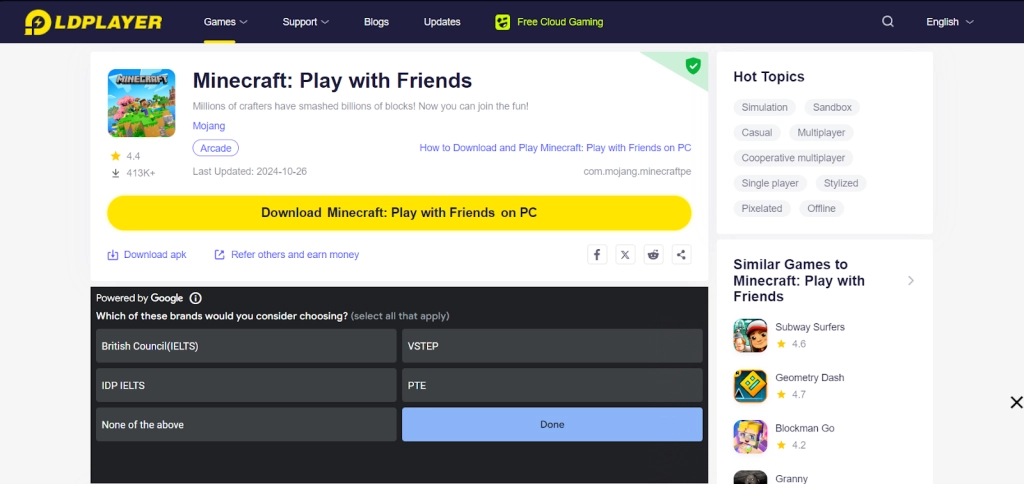Viewport: 1024px width, 484px height.
Task: Expand the Support menu dropdown
Action: point(306,22)
